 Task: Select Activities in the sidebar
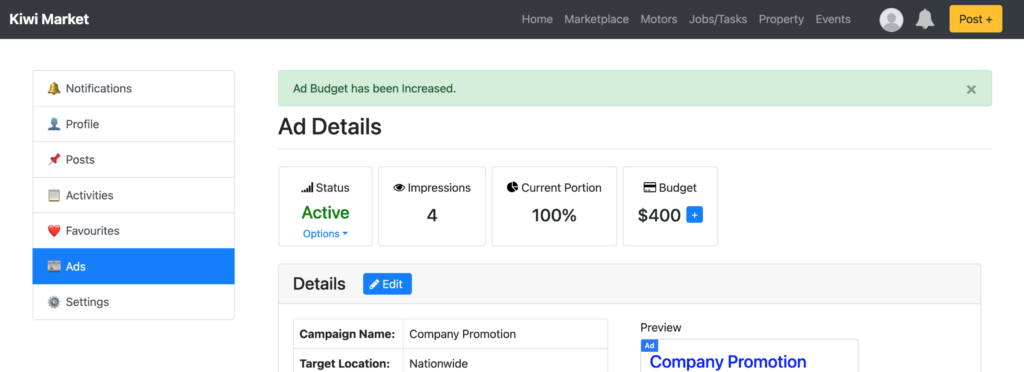(133, 195)
